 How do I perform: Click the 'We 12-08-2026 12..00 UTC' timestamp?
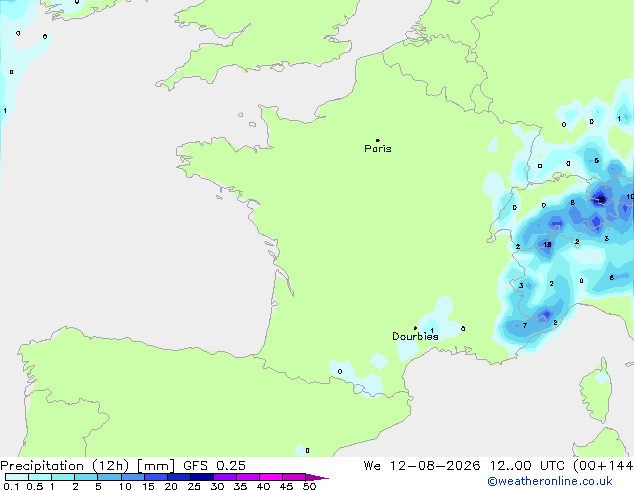(464, 466)
